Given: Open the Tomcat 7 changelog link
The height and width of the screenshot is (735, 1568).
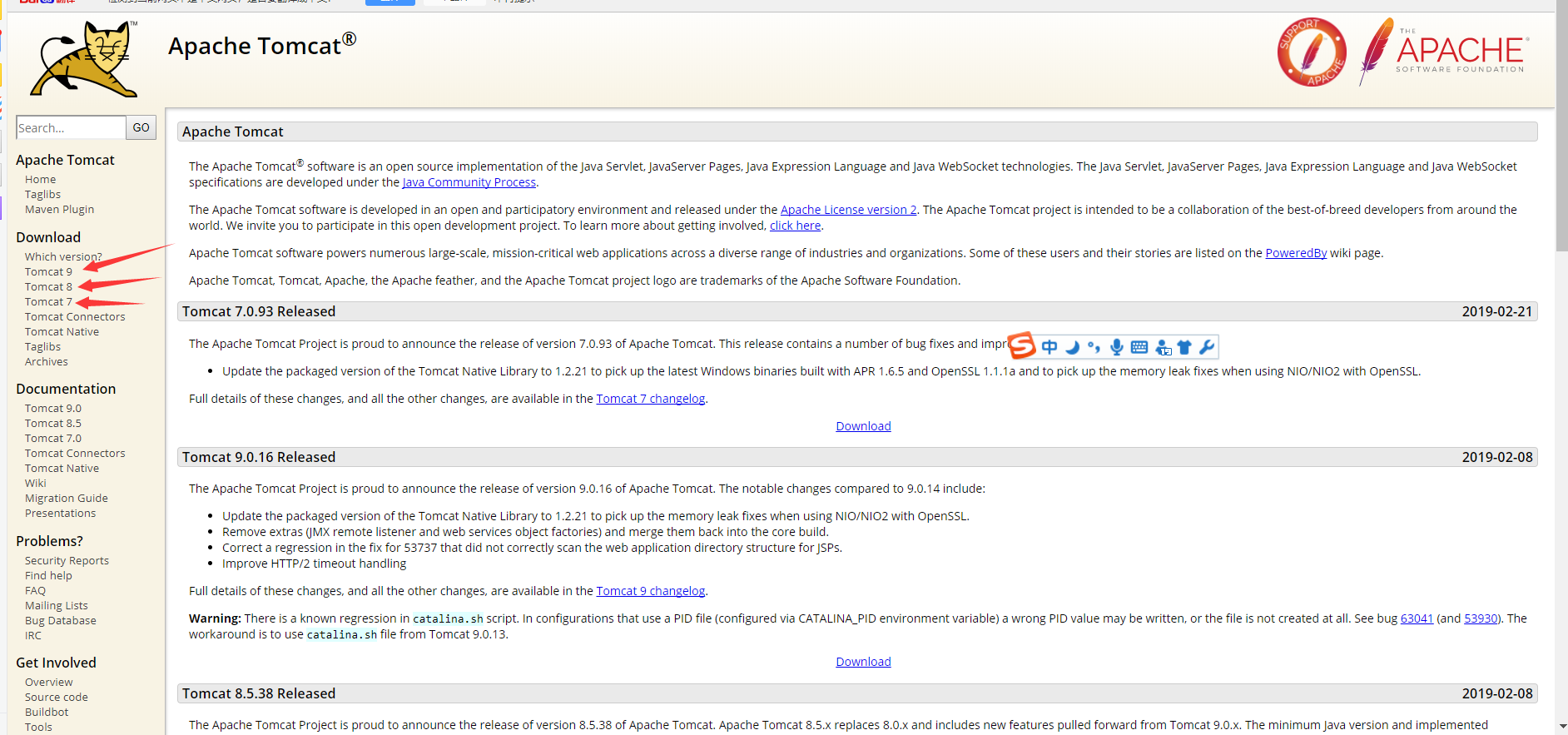Looking at the screenshot, I should [x=651, y=399].
